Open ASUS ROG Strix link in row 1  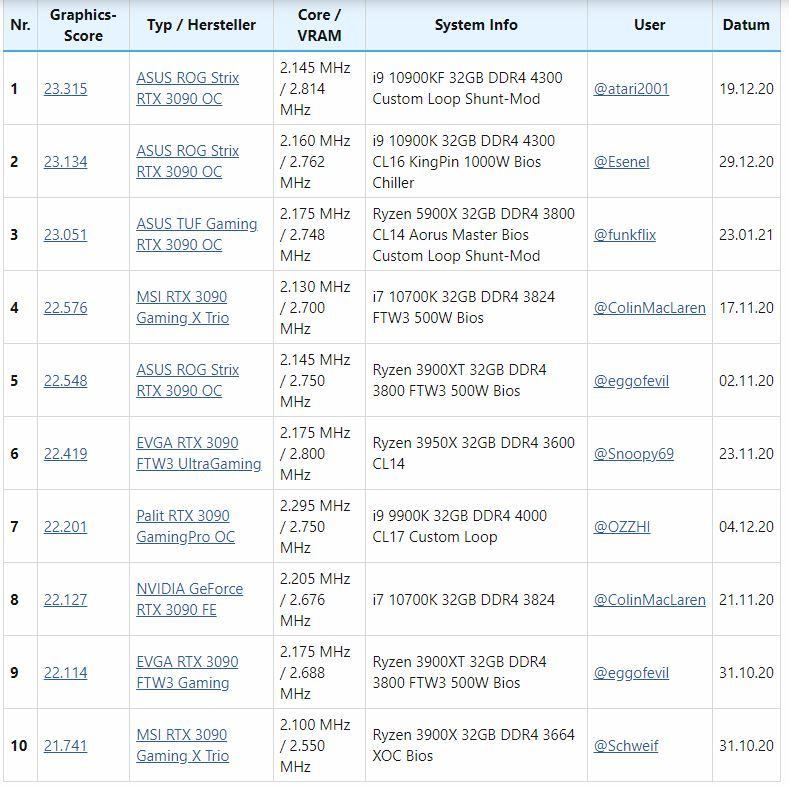(x=188, y=89)
